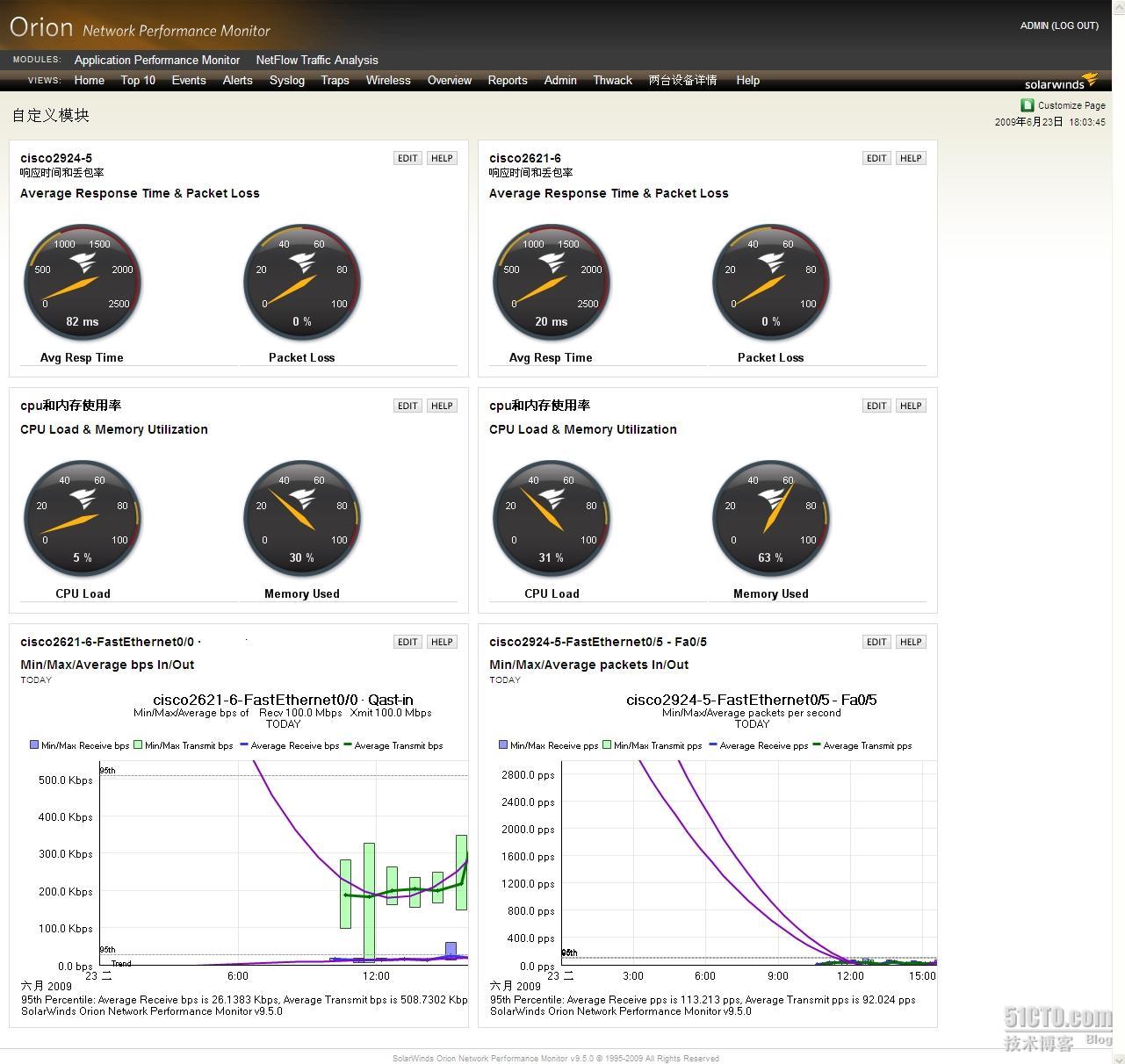Click the Min/Max Receive bps legend swatch

click(34, 744)
